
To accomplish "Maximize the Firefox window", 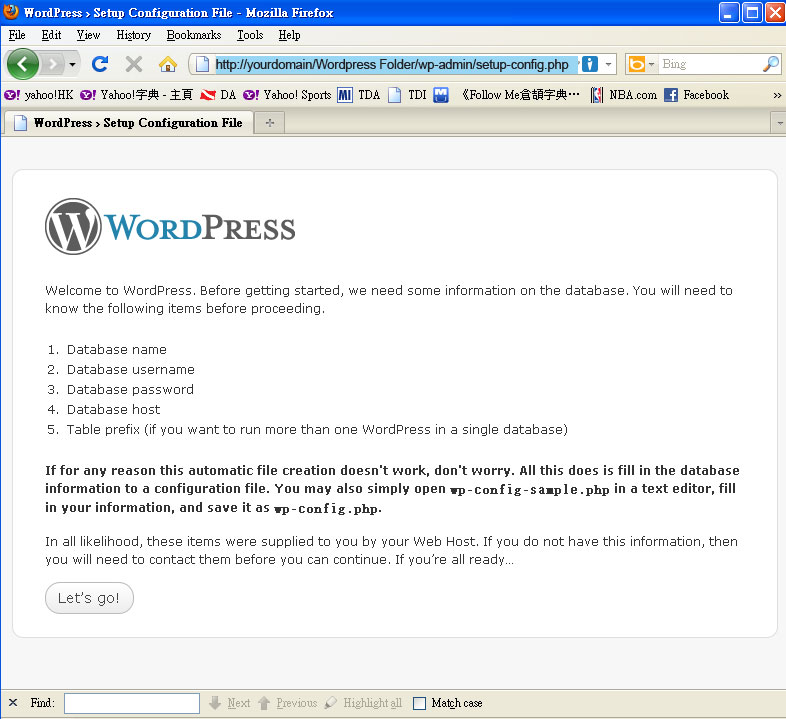I will 752,13.
